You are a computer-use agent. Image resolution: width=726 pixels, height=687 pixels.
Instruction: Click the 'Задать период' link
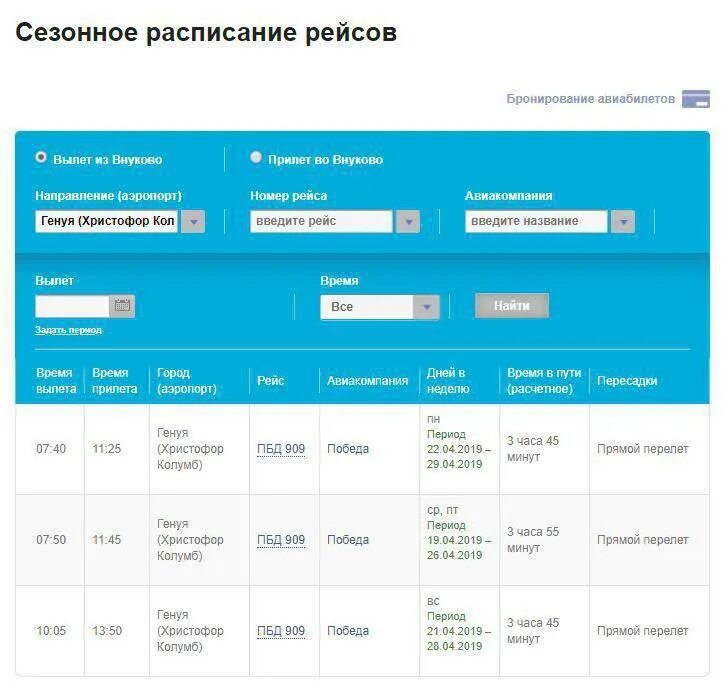click(69, 330)
